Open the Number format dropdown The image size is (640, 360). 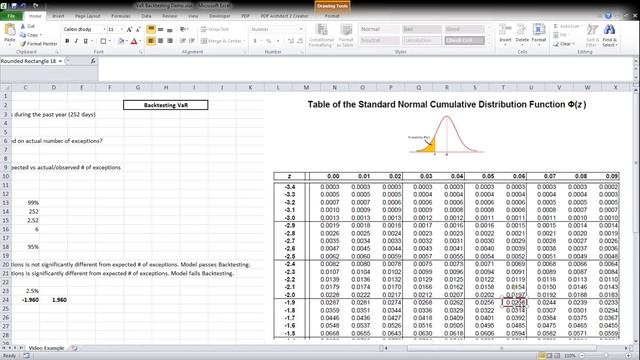301,29
